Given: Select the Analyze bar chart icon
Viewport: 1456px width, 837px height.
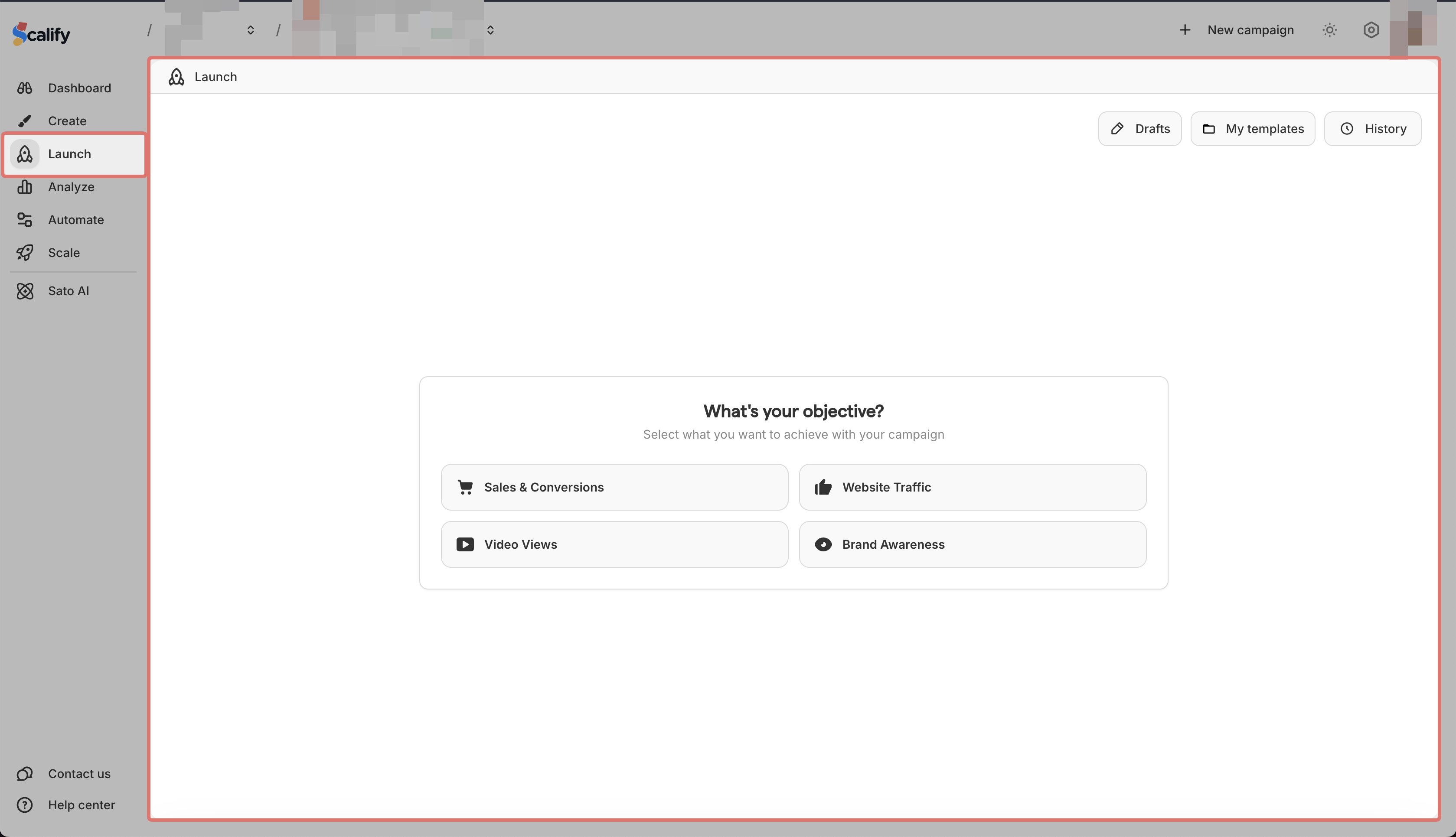Looking at the screenshot, I should pos(25,187).
